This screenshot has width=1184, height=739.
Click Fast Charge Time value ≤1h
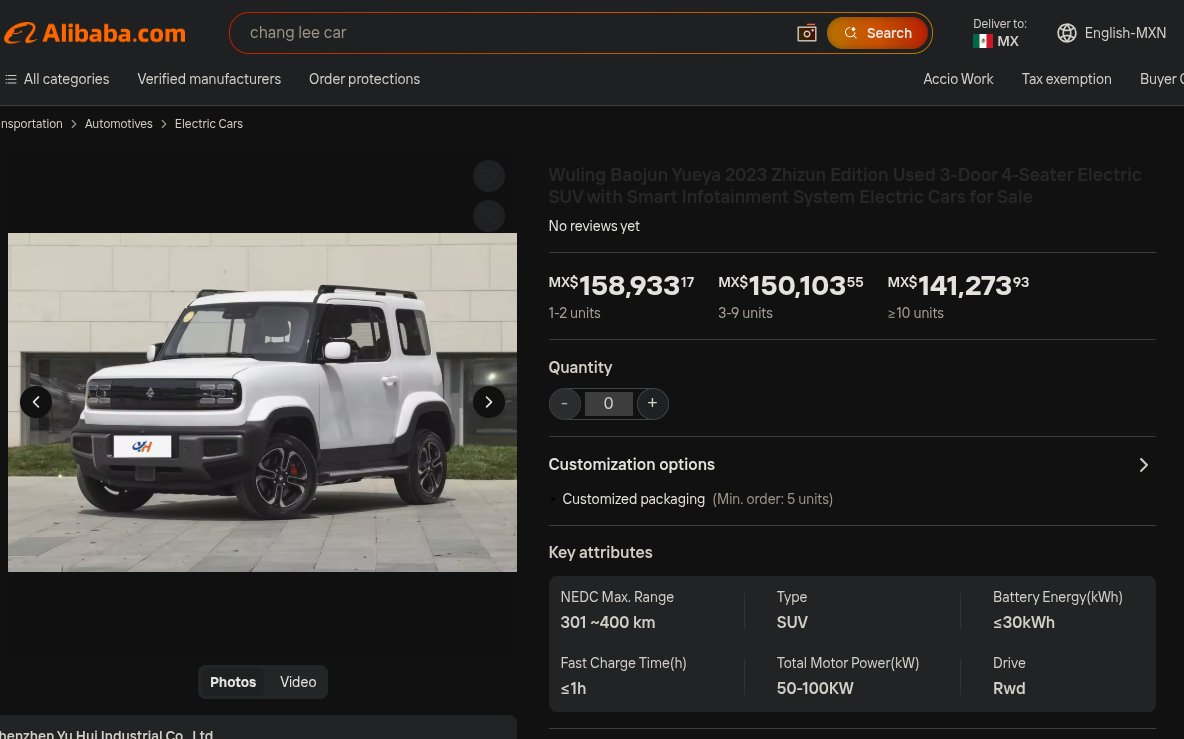point(573,689)
